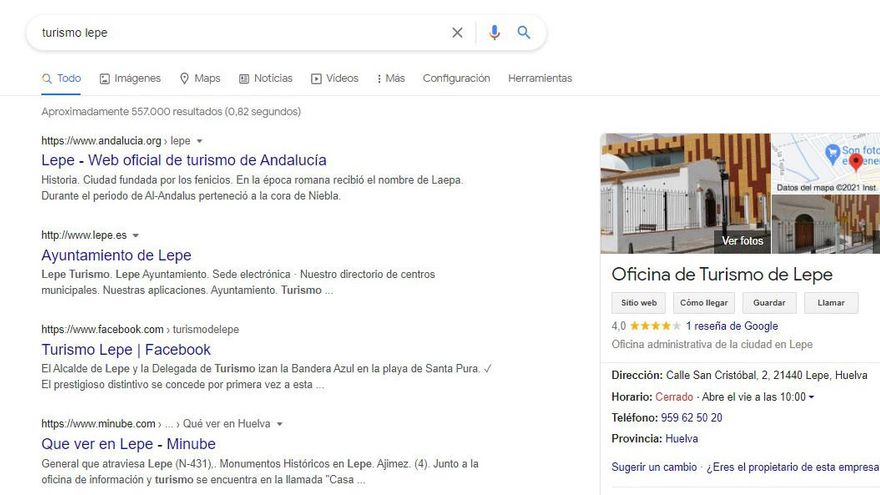Switch to the Imágenes tab
880x495 pixels.
(x=130, y=79)
